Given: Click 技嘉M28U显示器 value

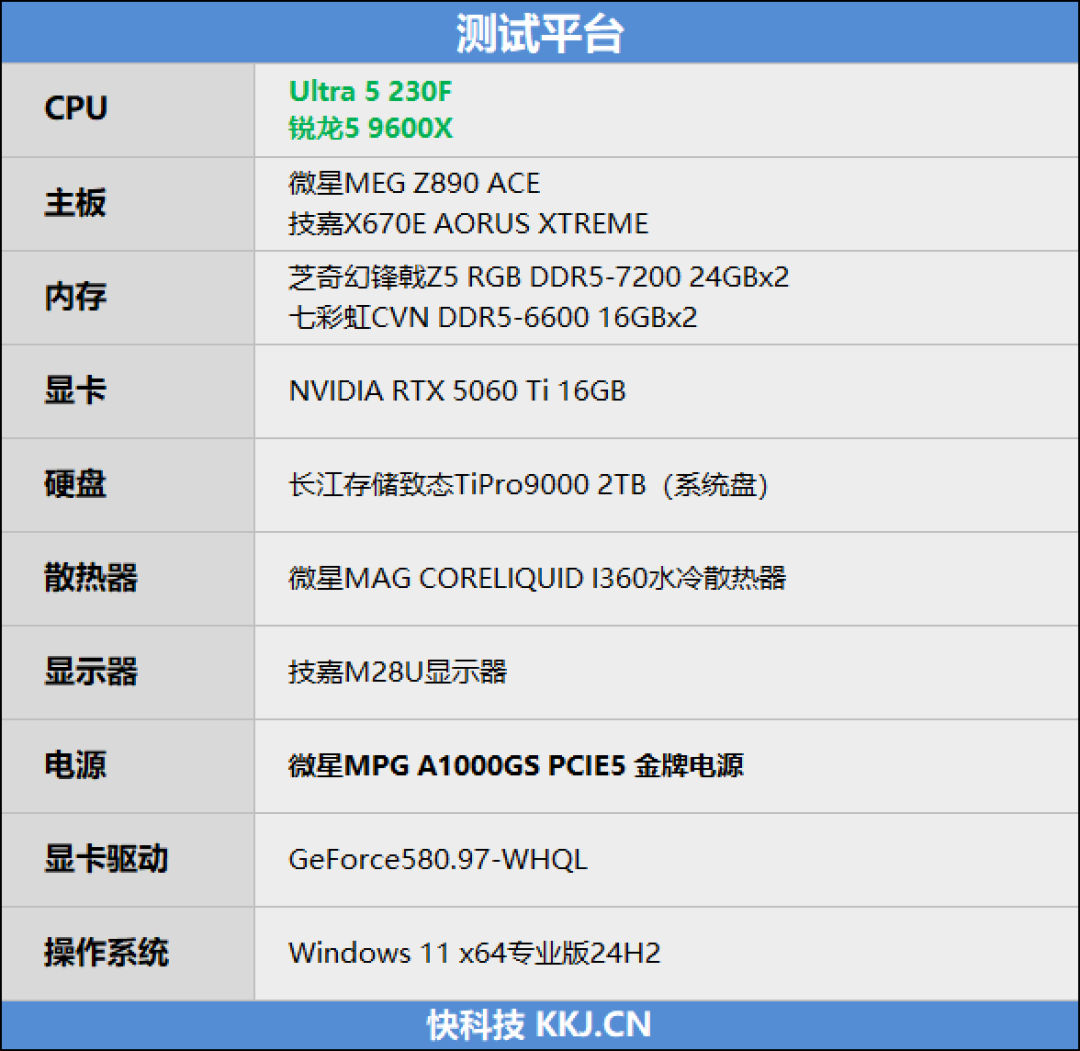Looking at the screenshot, I should [397, 672].
